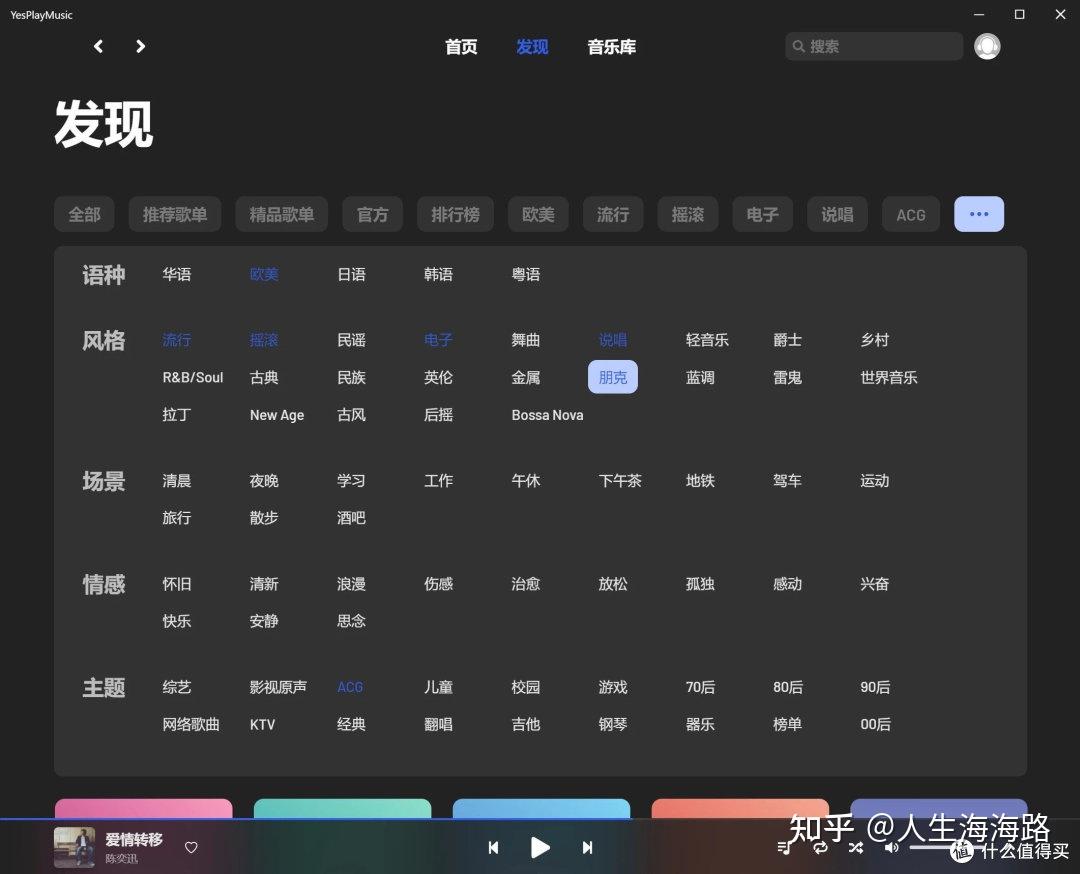Deselect the highlighted 朋克 genre filter
The height and width of the screenshot is (874, 1080).
612,377
